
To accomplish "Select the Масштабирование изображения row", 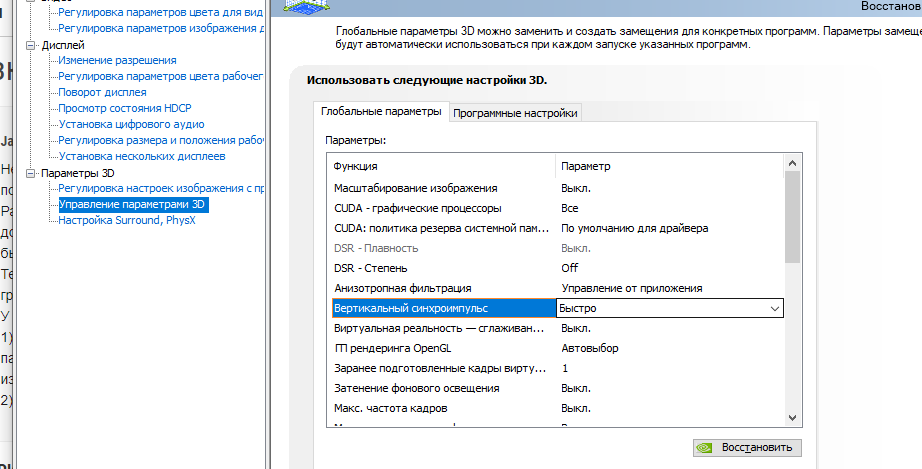I will coord(556,188).
